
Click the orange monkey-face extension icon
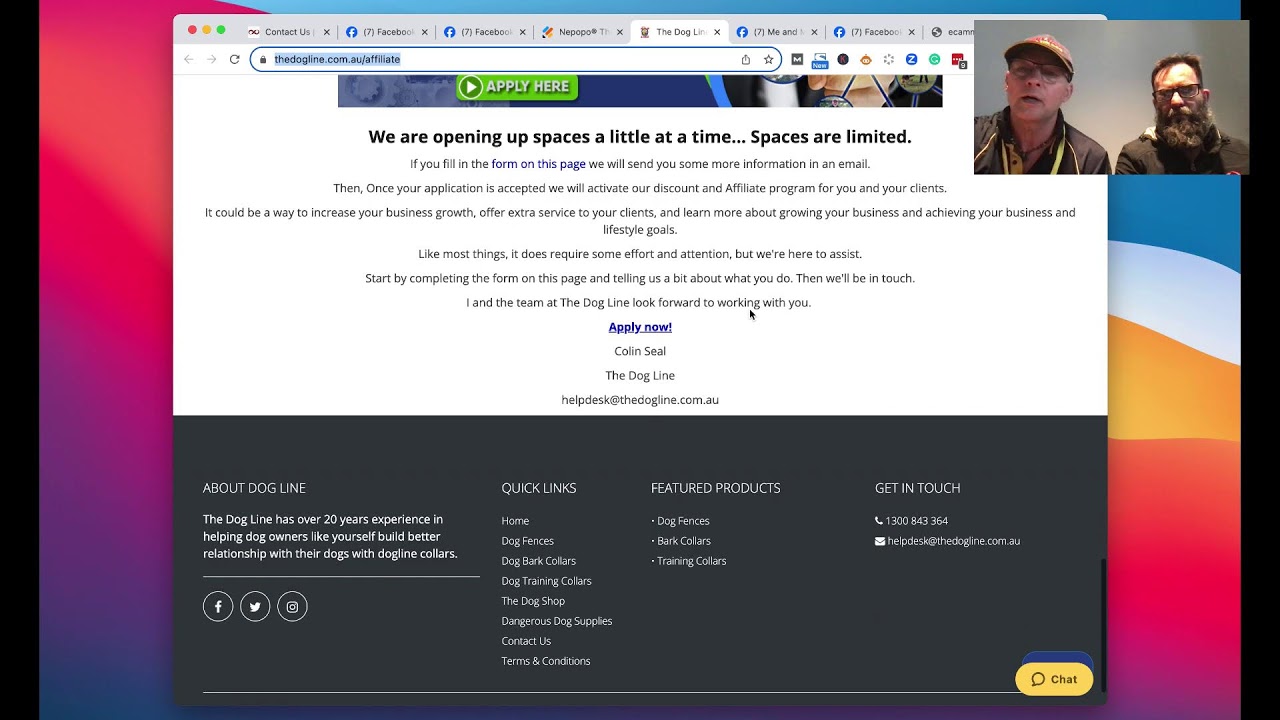[866, 59]
